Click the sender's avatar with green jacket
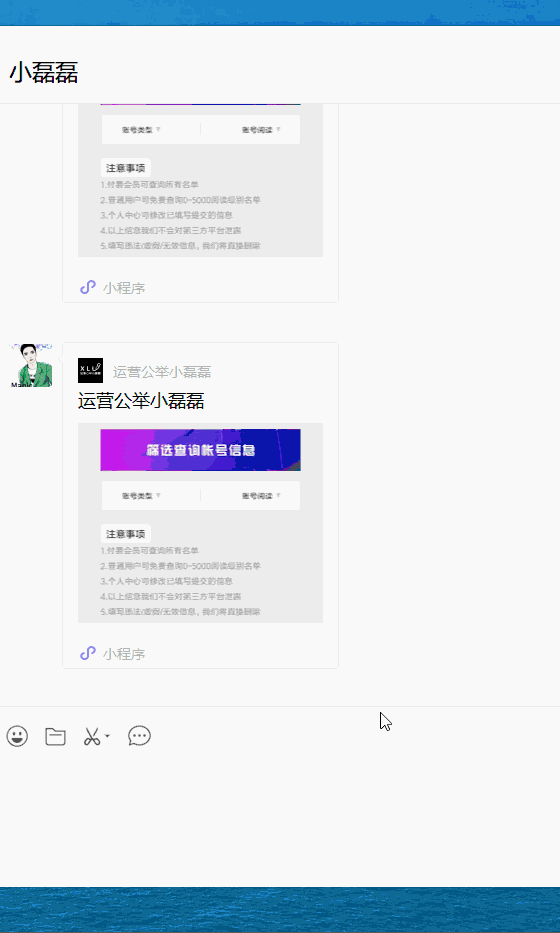The image size is (560, 933). tap(32, 365)
